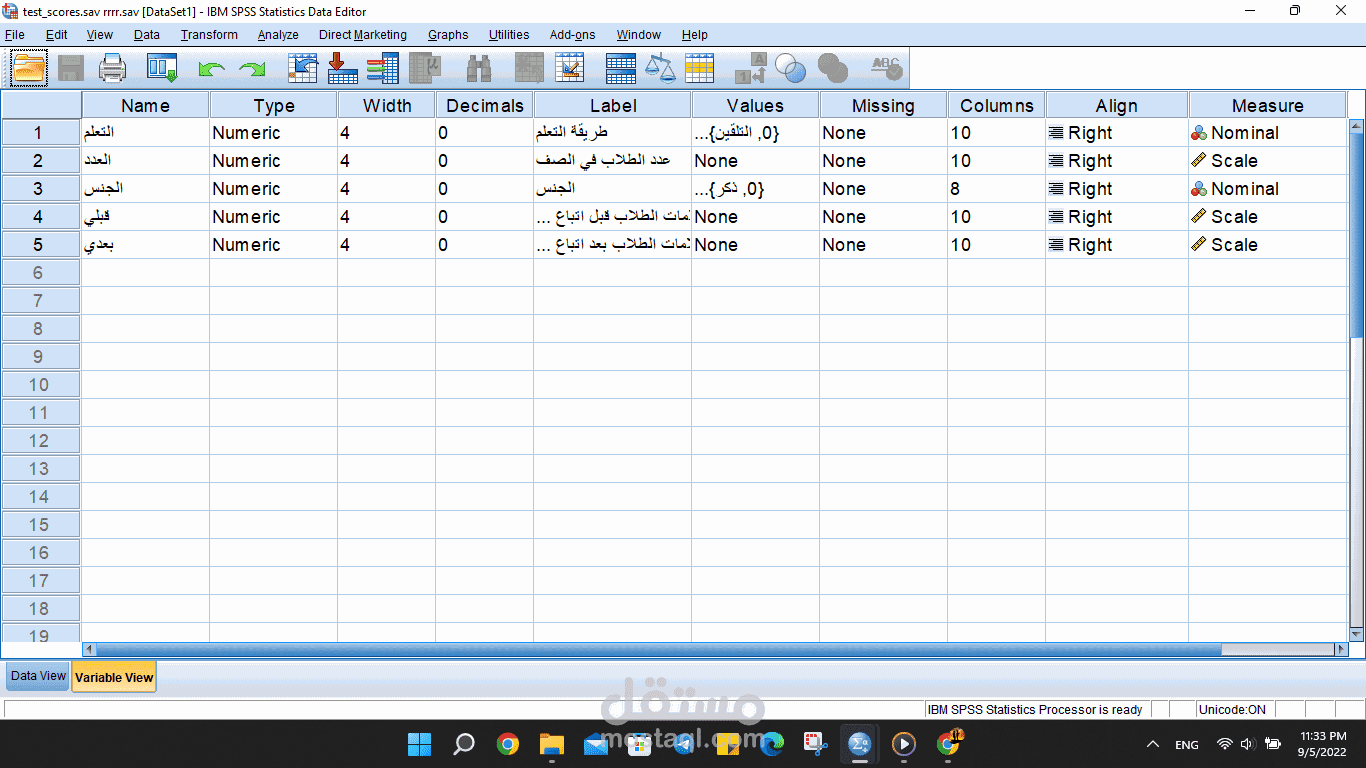This screenshot has height=768, width=1366.
Task: Click the Name column header
Action: click(146, 105)
